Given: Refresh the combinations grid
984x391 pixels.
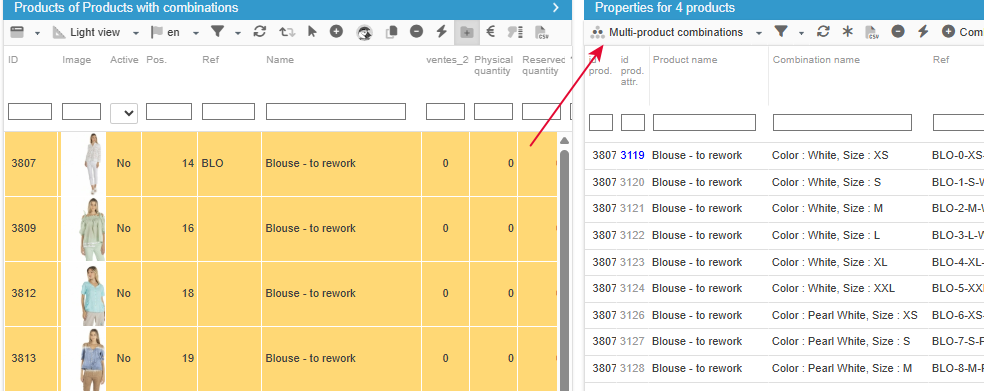Looking at the screenshot, I should pyautogui.click(x=823, y=32).
